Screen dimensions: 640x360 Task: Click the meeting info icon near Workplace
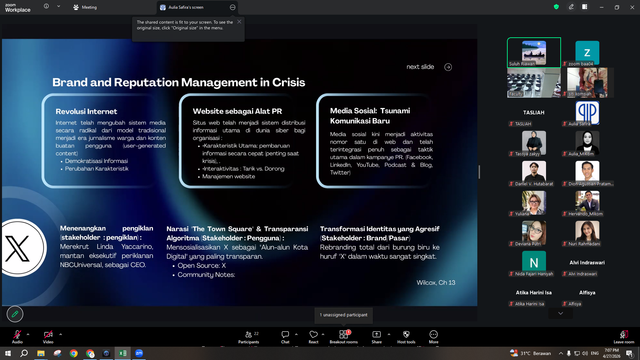[46, 7]
